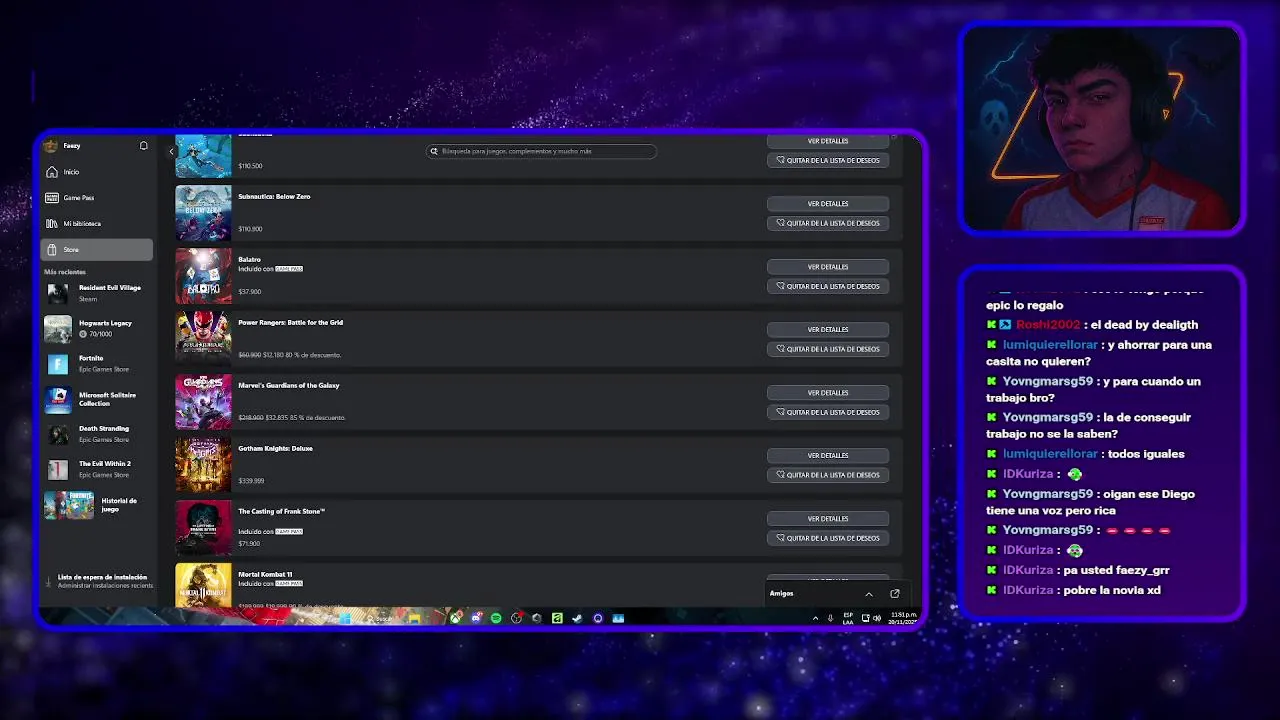Click chat message 'pobre la novia xd'
Image resolution: width=1280 pixels, height=720 pixels.
[x=1114, y=590]
